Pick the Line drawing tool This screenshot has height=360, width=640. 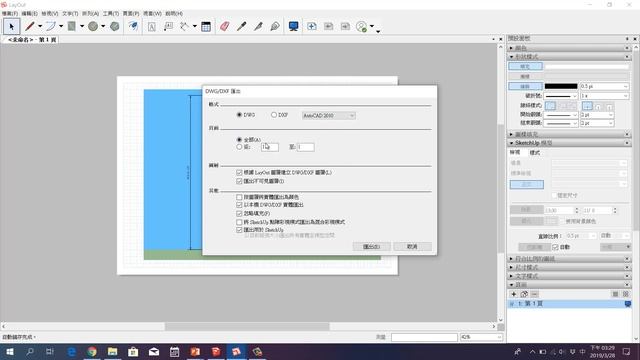coord(30,27)
